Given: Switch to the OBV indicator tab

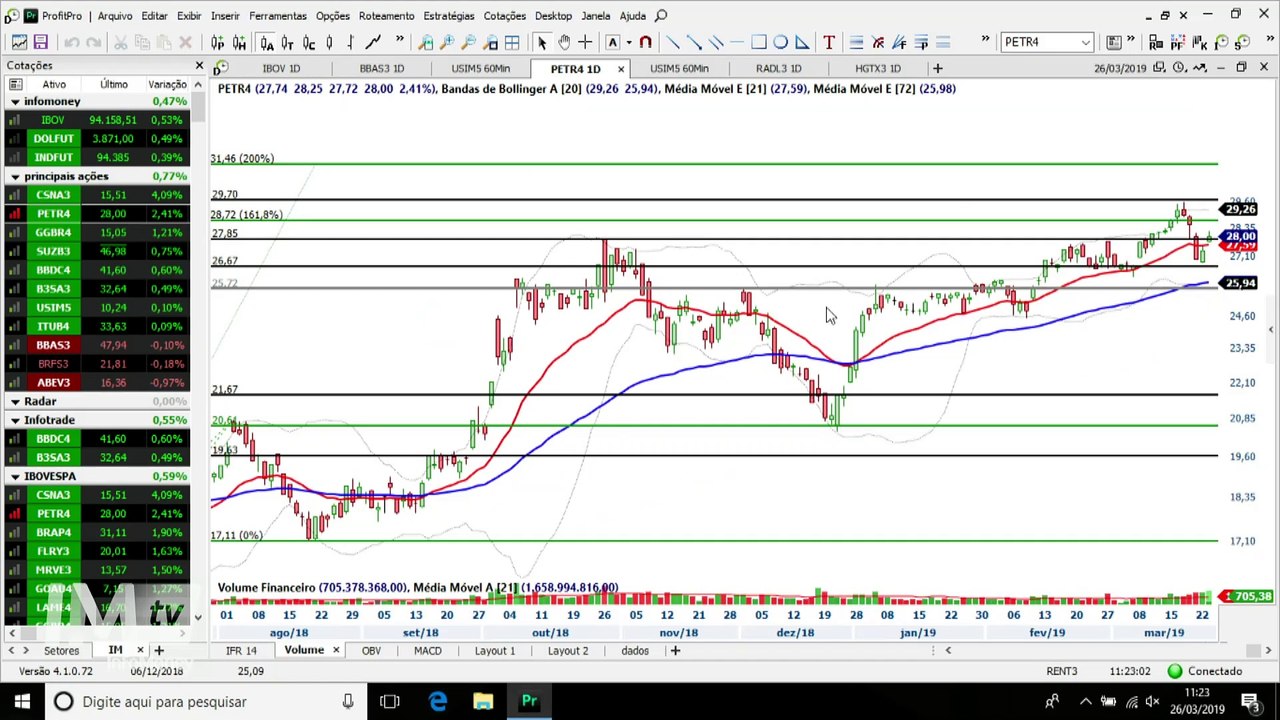Looking at the screenshot, I should pos(371,651).
